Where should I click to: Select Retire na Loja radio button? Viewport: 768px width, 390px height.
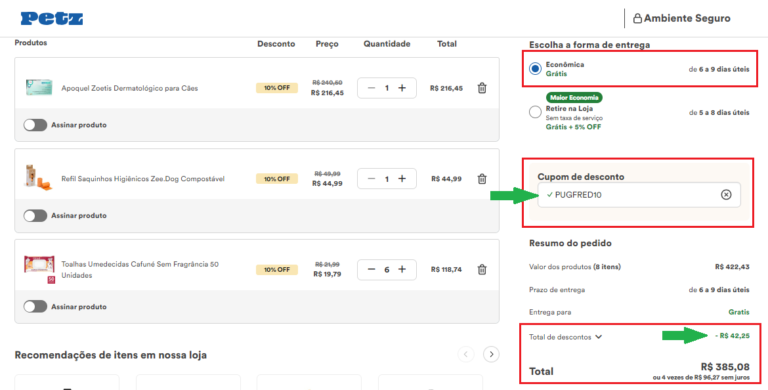tap(535, 112)
